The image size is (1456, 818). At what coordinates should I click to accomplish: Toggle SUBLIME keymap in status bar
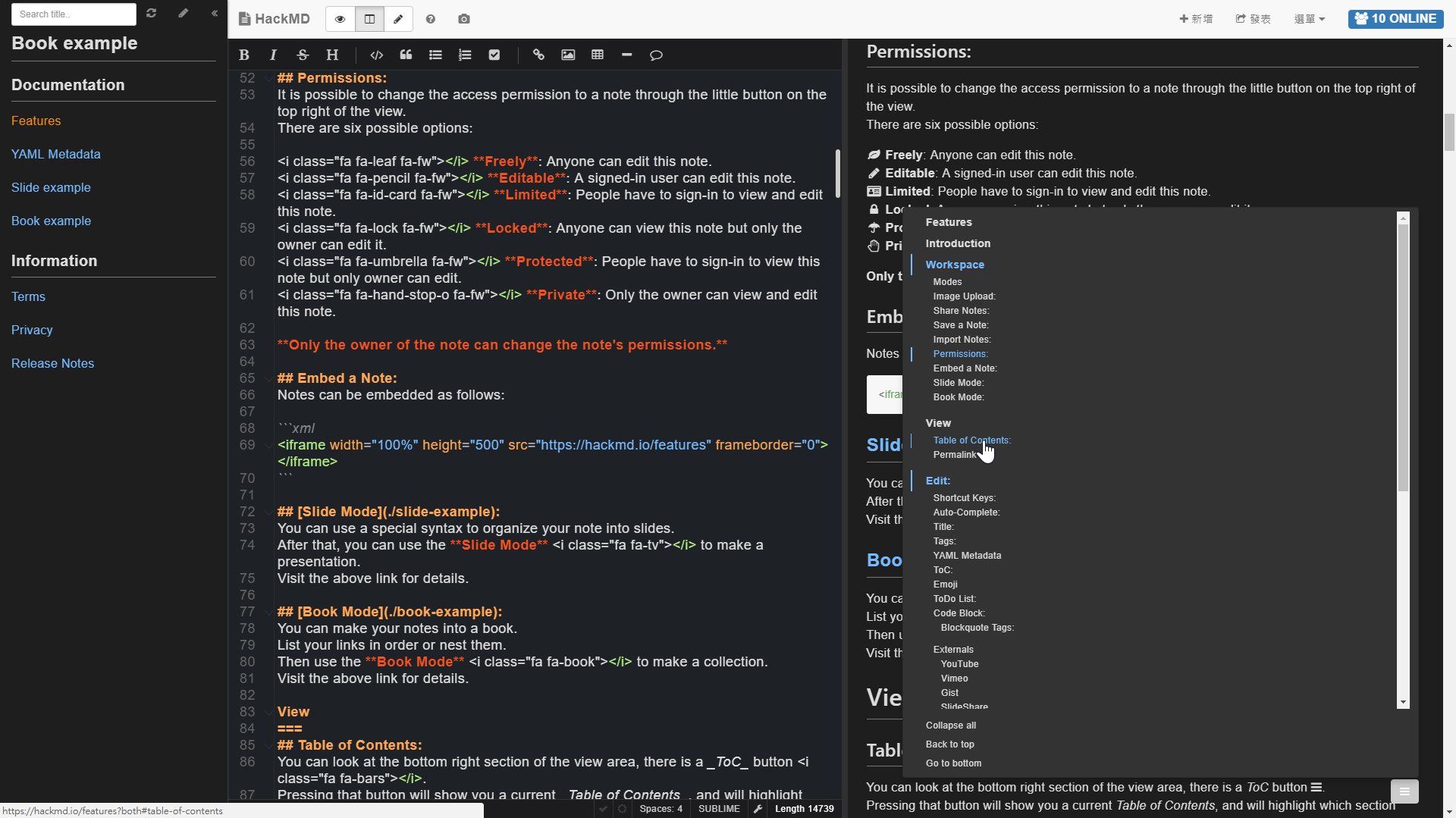tap(719, 809)
